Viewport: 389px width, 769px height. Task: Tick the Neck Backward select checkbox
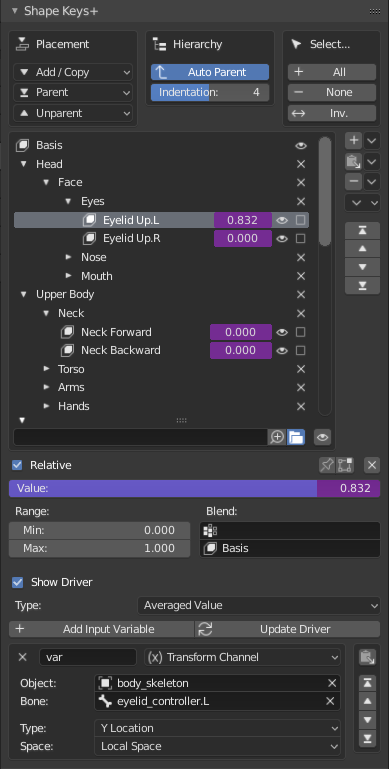(301, 351)
